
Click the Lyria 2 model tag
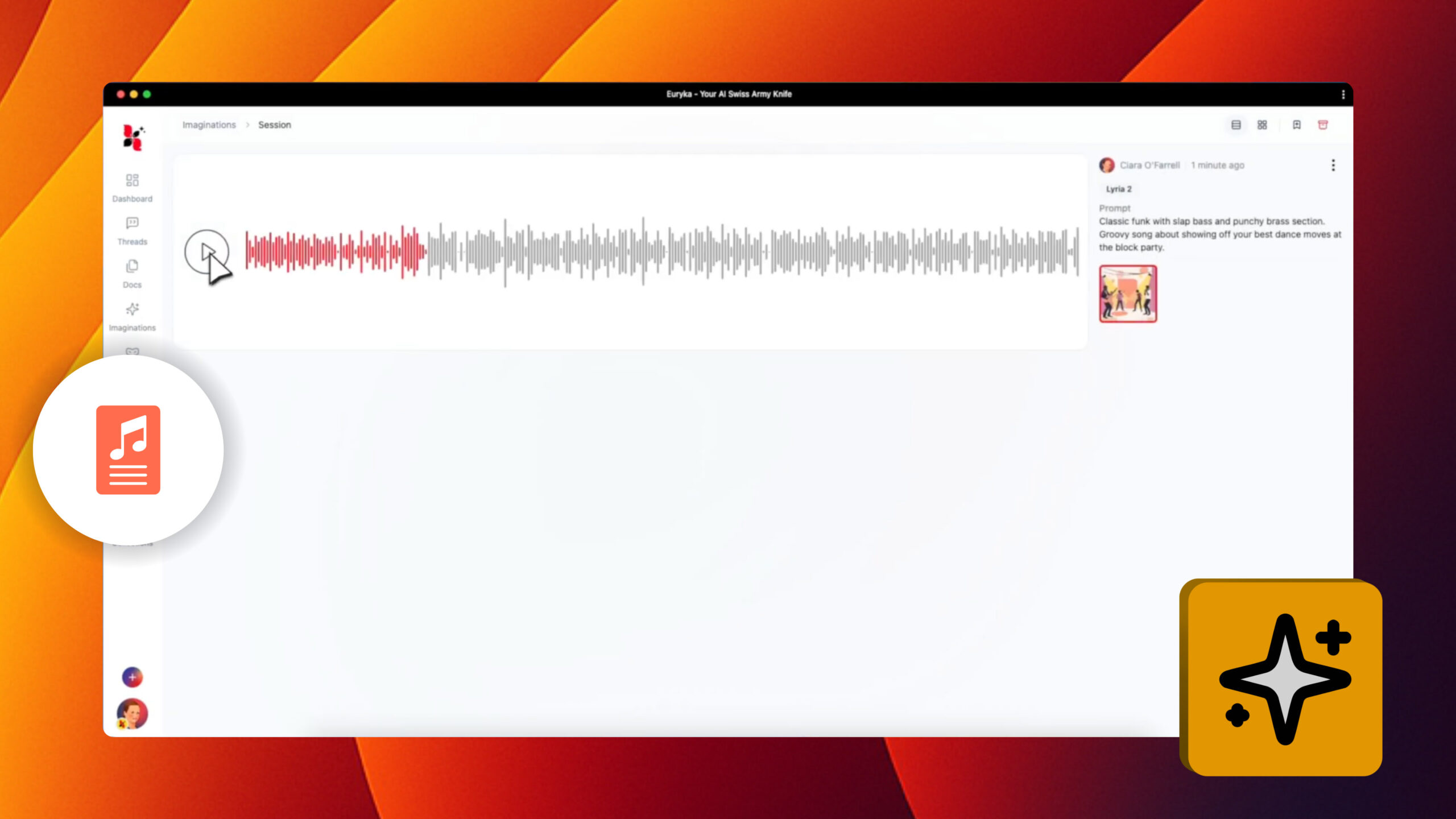(x=1118, y=189)
